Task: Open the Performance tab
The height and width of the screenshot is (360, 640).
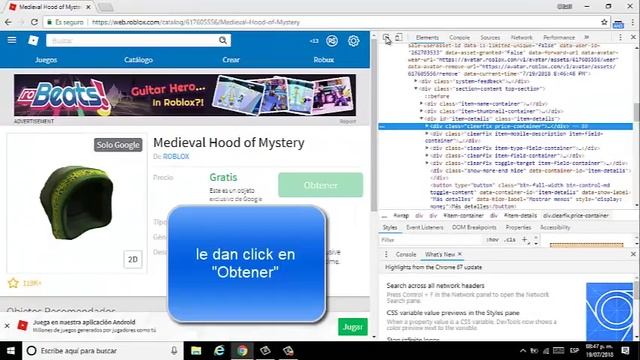Action: coord(559,37)
